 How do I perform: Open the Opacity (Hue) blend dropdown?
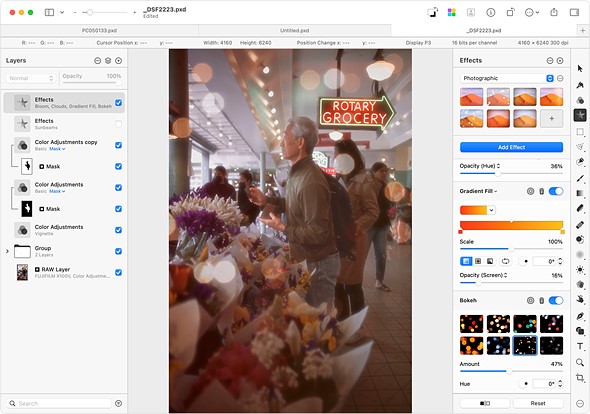click(480, 166)
